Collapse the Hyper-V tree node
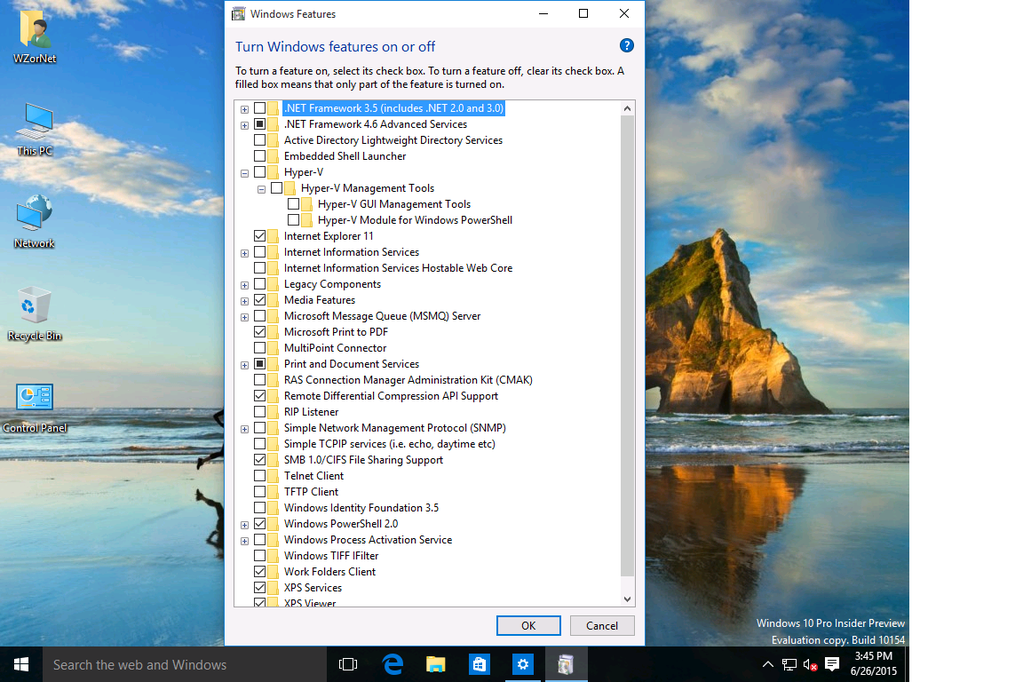This screenshot has height=682, width=1023. (x=245, y=173)
